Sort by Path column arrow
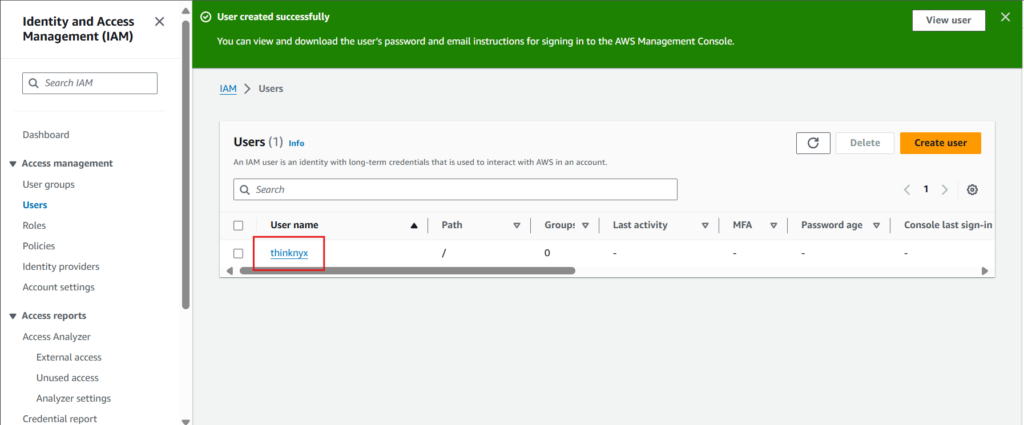Screen dimensions: 1024x425 pos(517,226)
